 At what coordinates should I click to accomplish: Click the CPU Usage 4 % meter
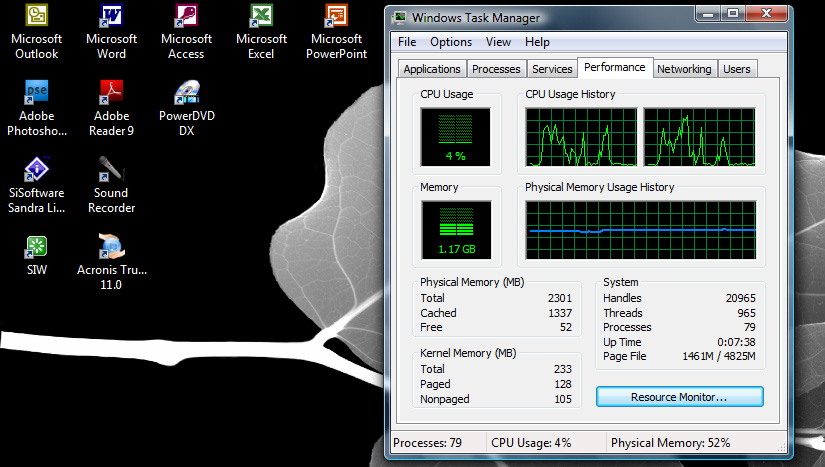point(456,137)
